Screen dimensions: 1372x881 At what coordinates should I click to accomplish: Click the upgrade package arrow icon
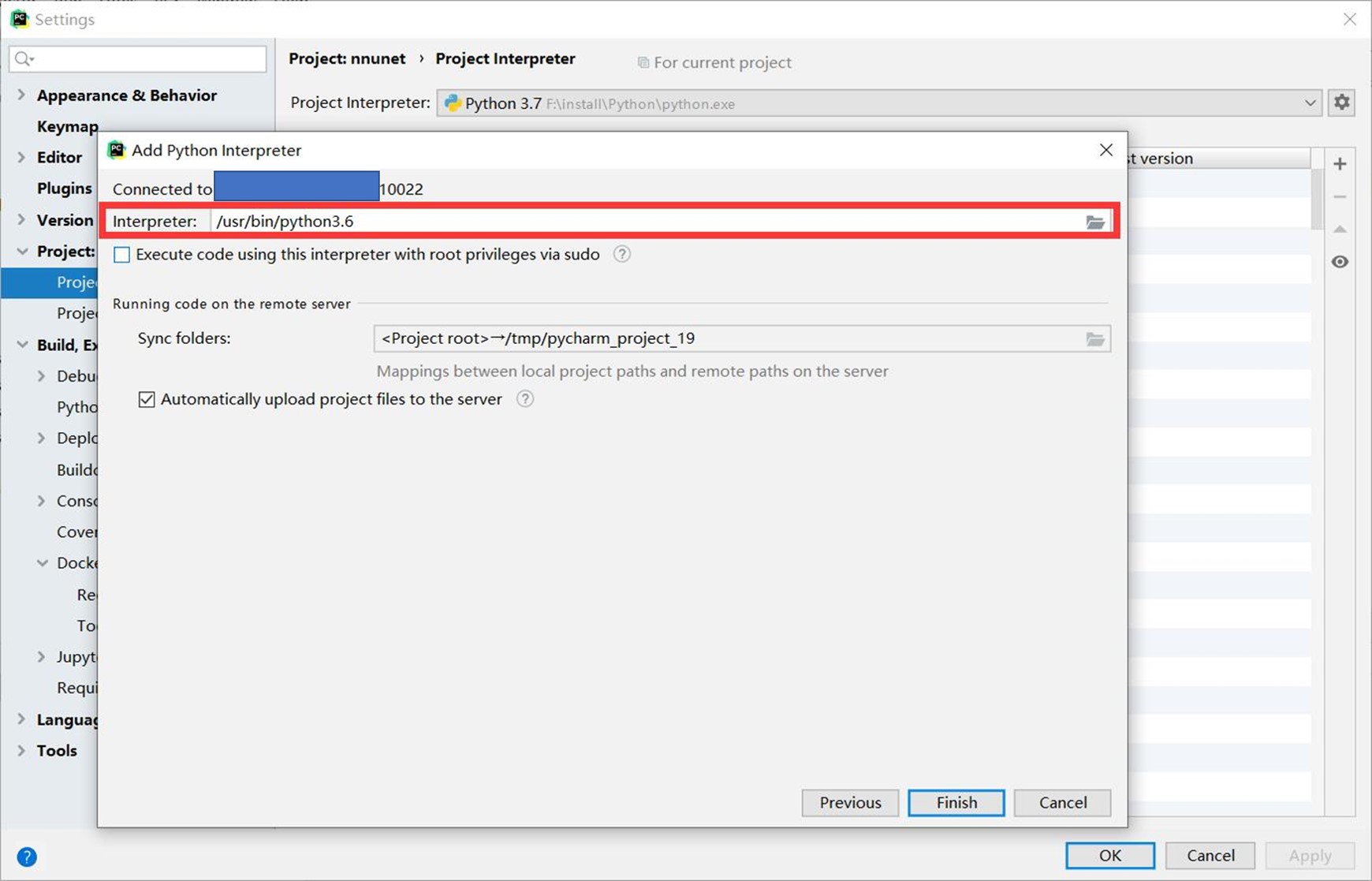pyautogui.click(x=1340, y=229)
